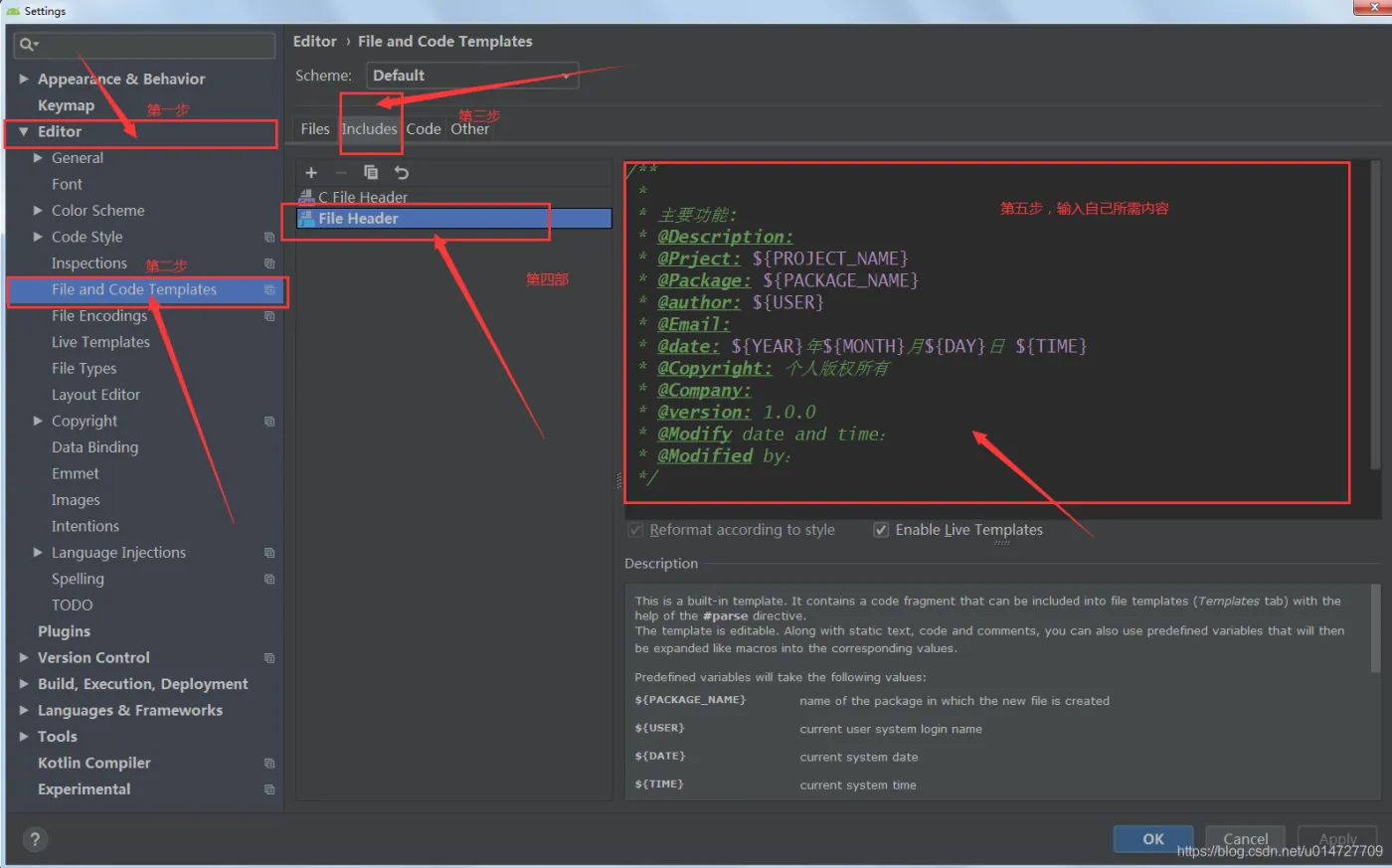
Task: Switch to the Other tab
Action: tap(470, 128)
